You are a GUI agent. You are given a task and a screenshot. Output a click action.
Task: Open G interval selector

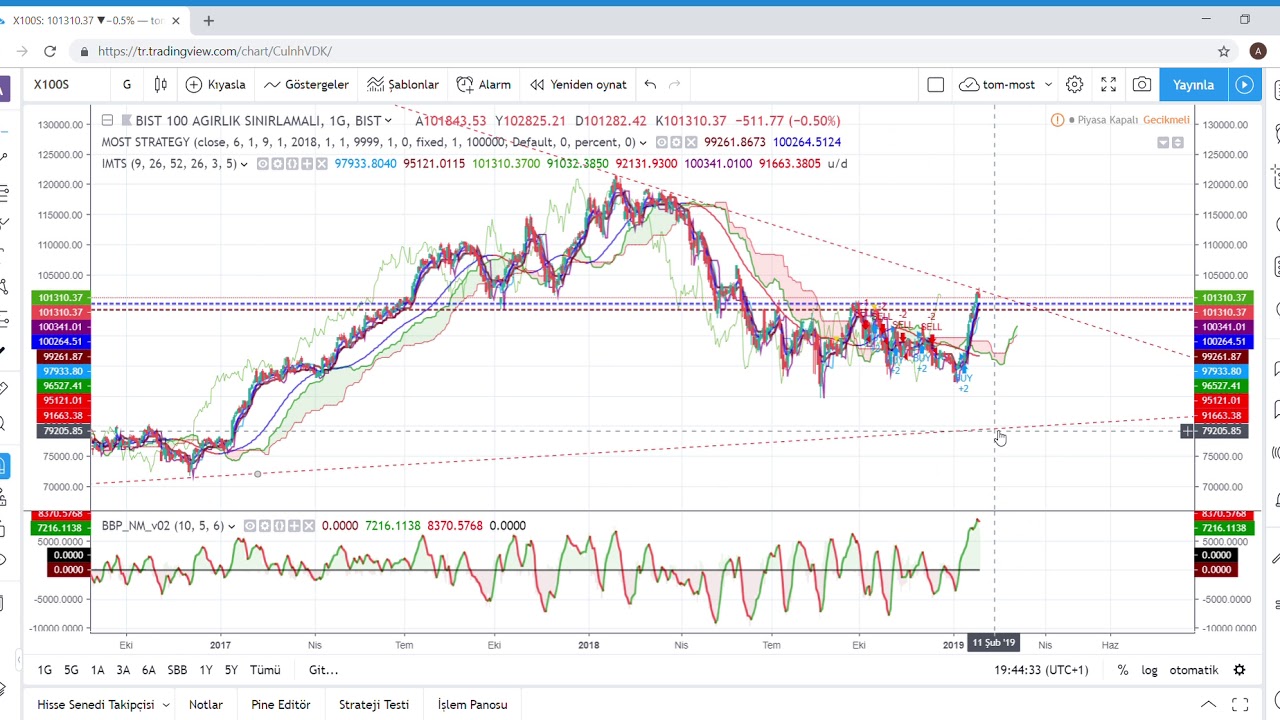click(x=126, y=85)
